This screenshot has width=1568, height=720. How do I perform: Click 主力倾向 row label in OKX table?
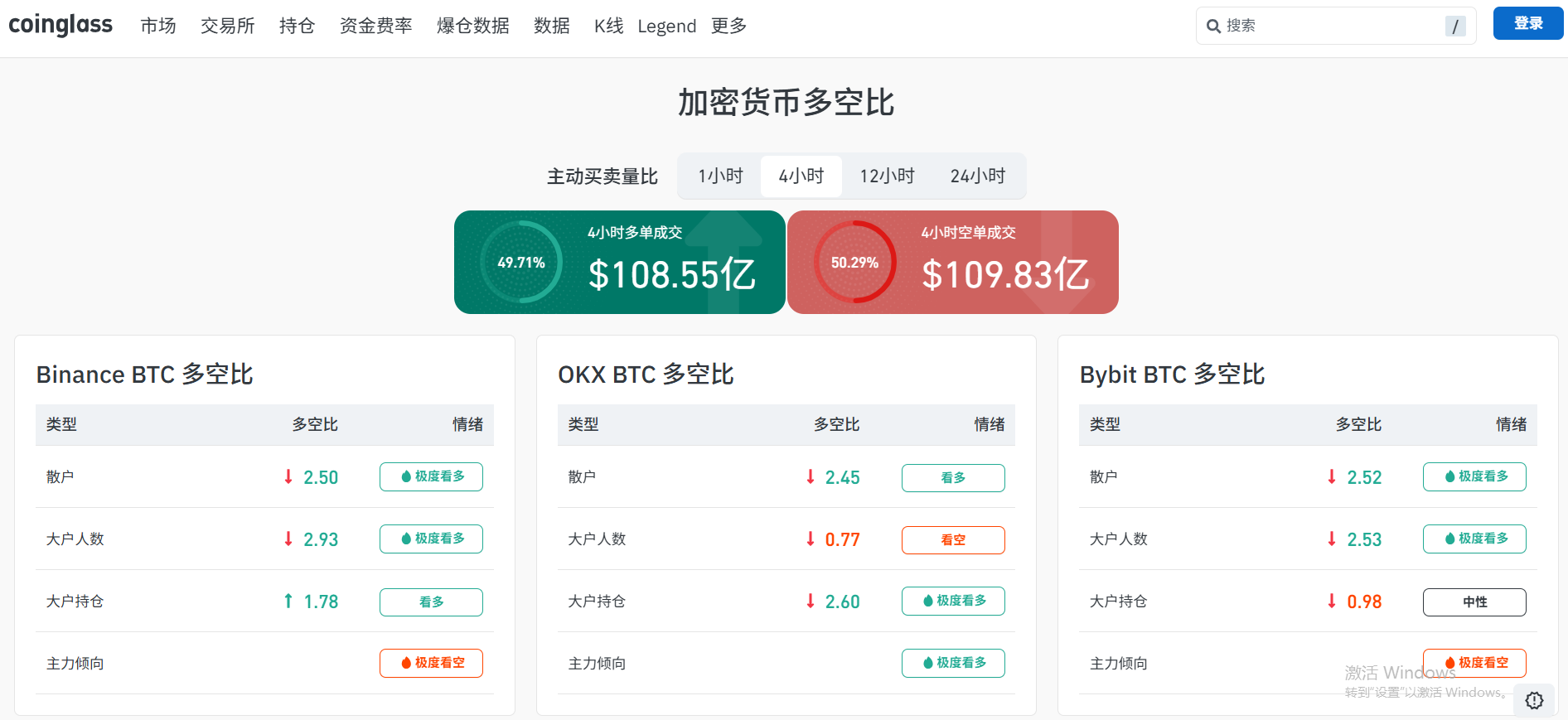tap(597, 663)
